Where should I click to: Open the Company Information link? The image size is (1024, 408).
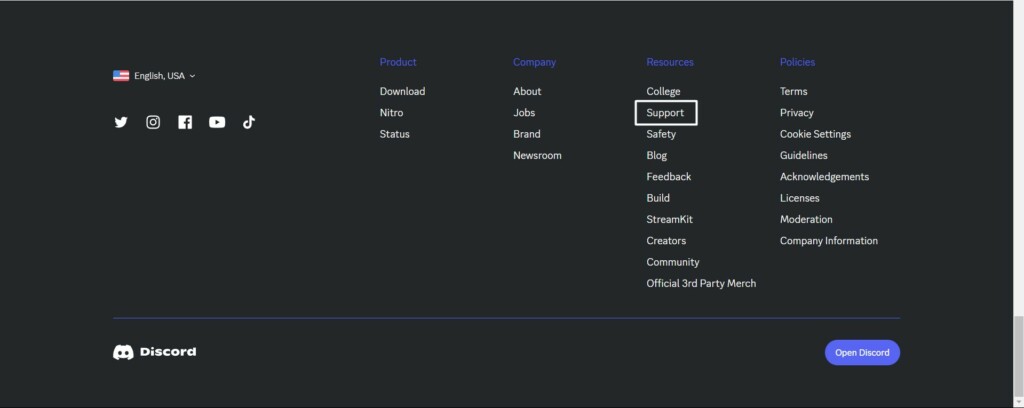(x=829, y=241)
